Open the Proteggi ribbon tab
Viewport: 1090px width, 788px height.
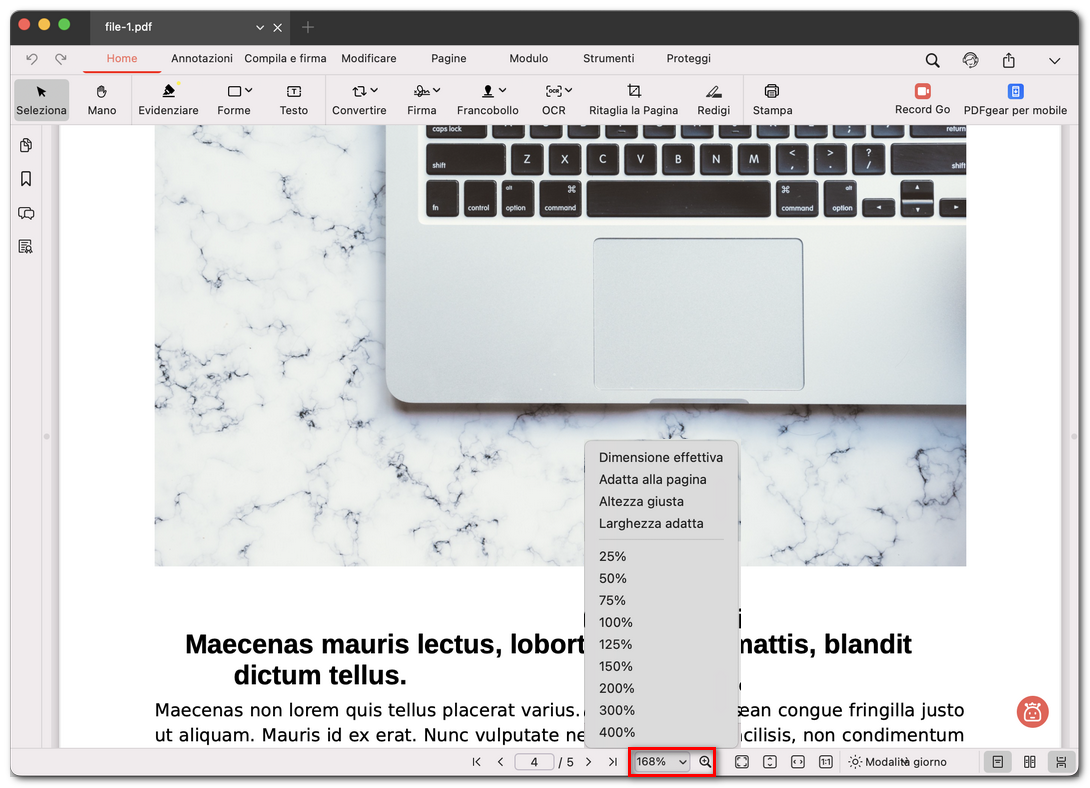[x=688, y=59]
